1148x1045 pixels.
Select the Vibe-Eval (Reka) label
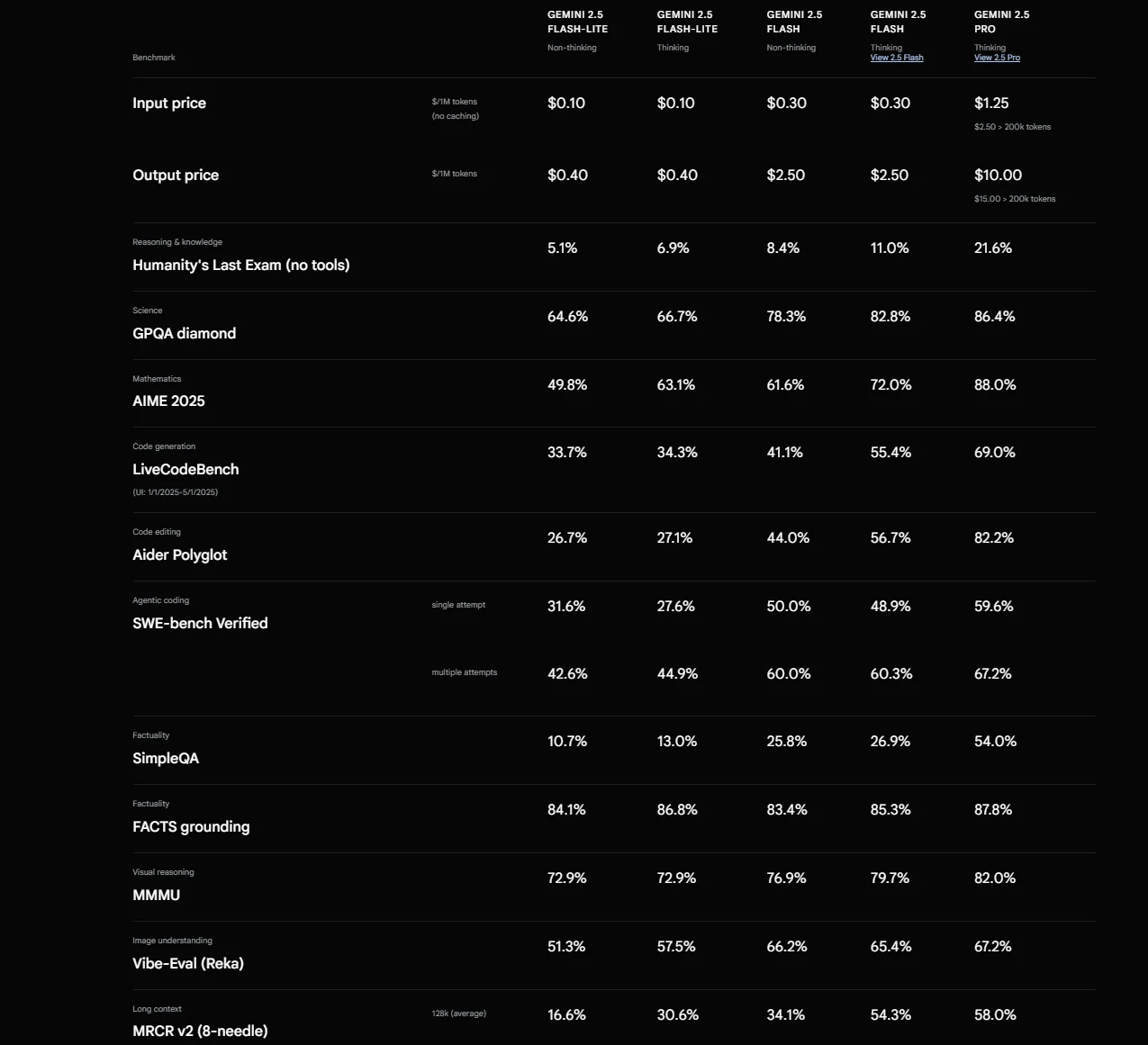187,963
